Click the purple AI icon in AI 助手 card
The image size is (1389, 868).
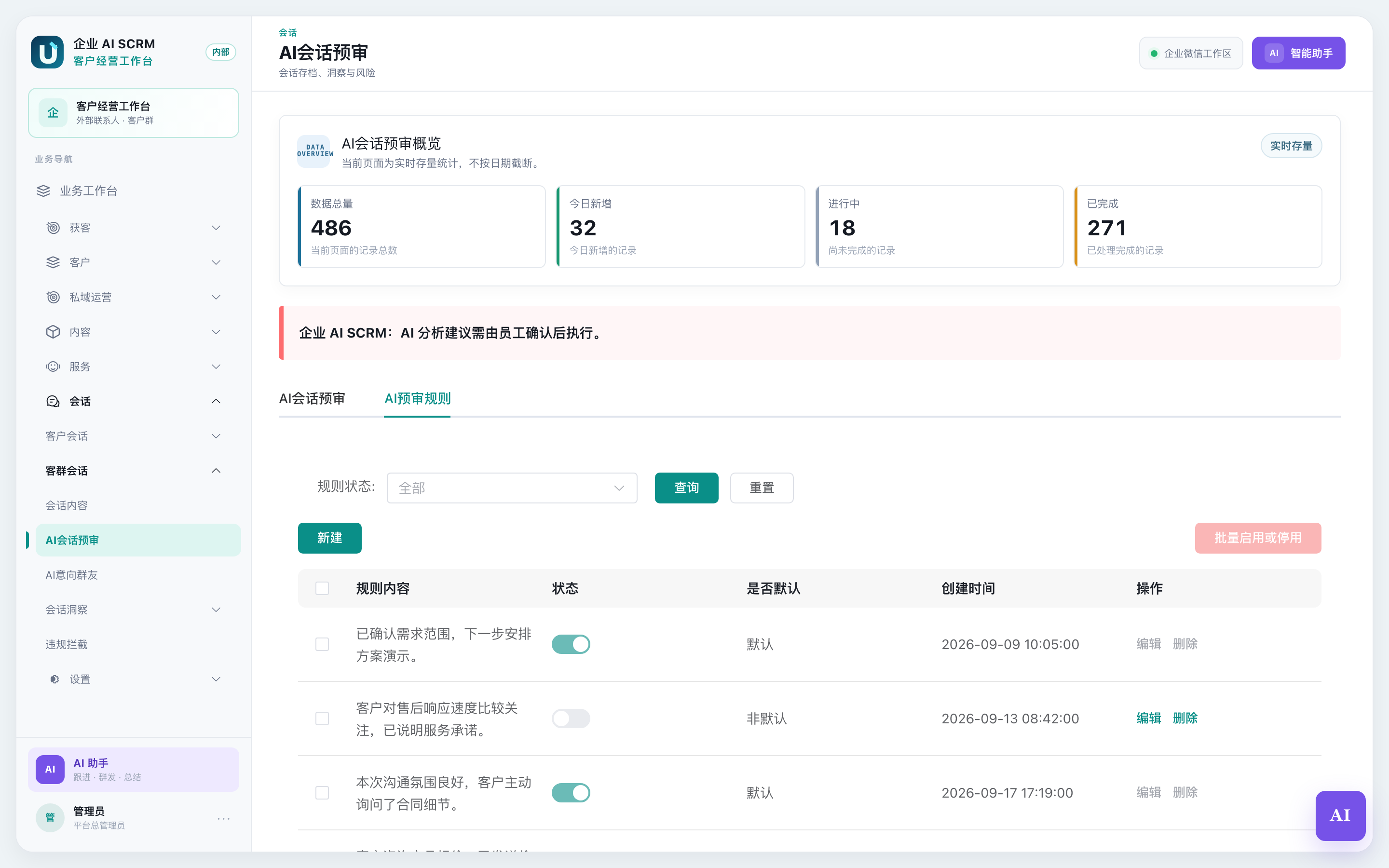pyautogui.click(x=50, y=769)
